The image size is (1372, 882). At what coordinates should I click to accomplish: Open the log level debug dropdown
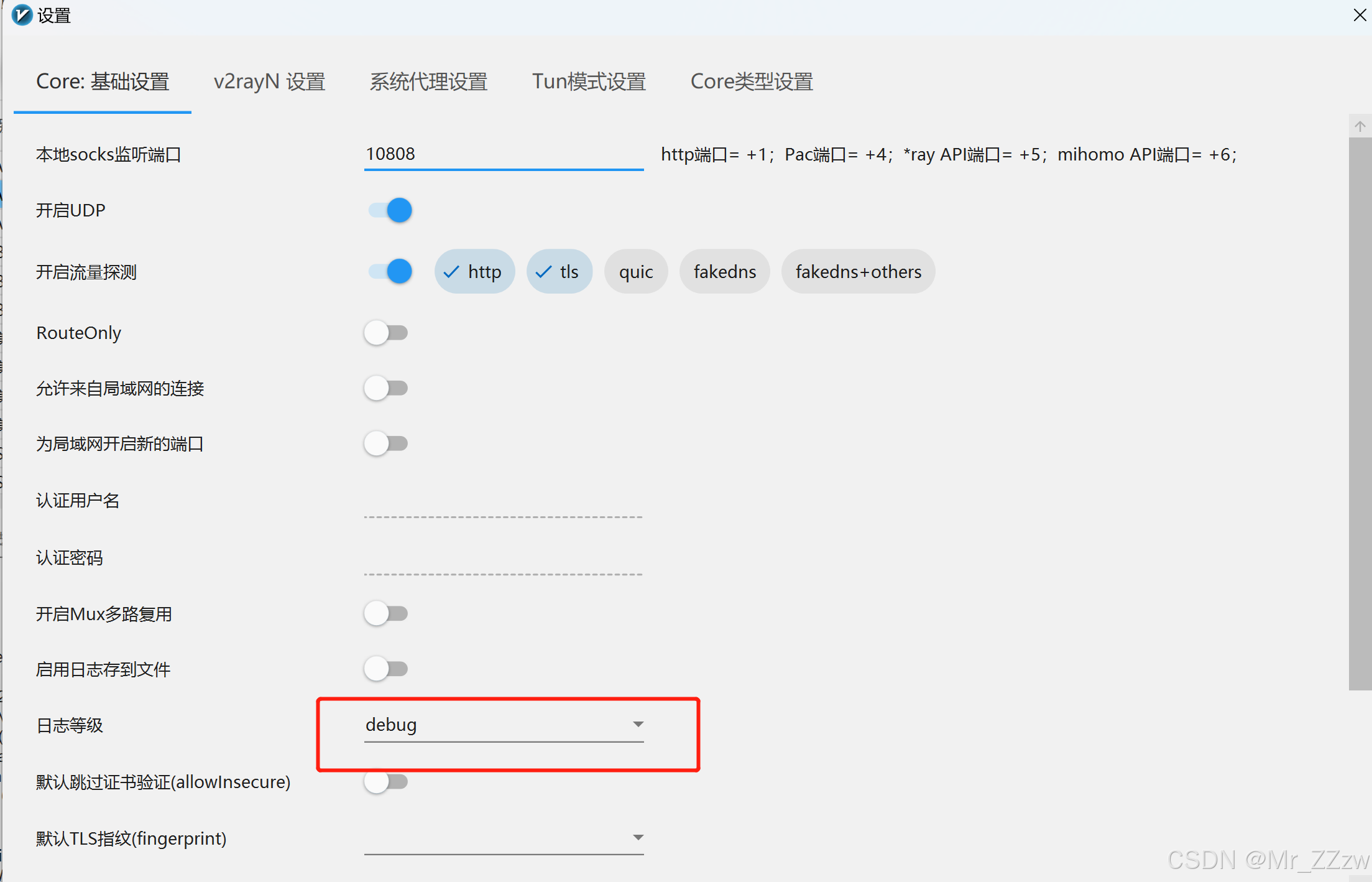504,725
